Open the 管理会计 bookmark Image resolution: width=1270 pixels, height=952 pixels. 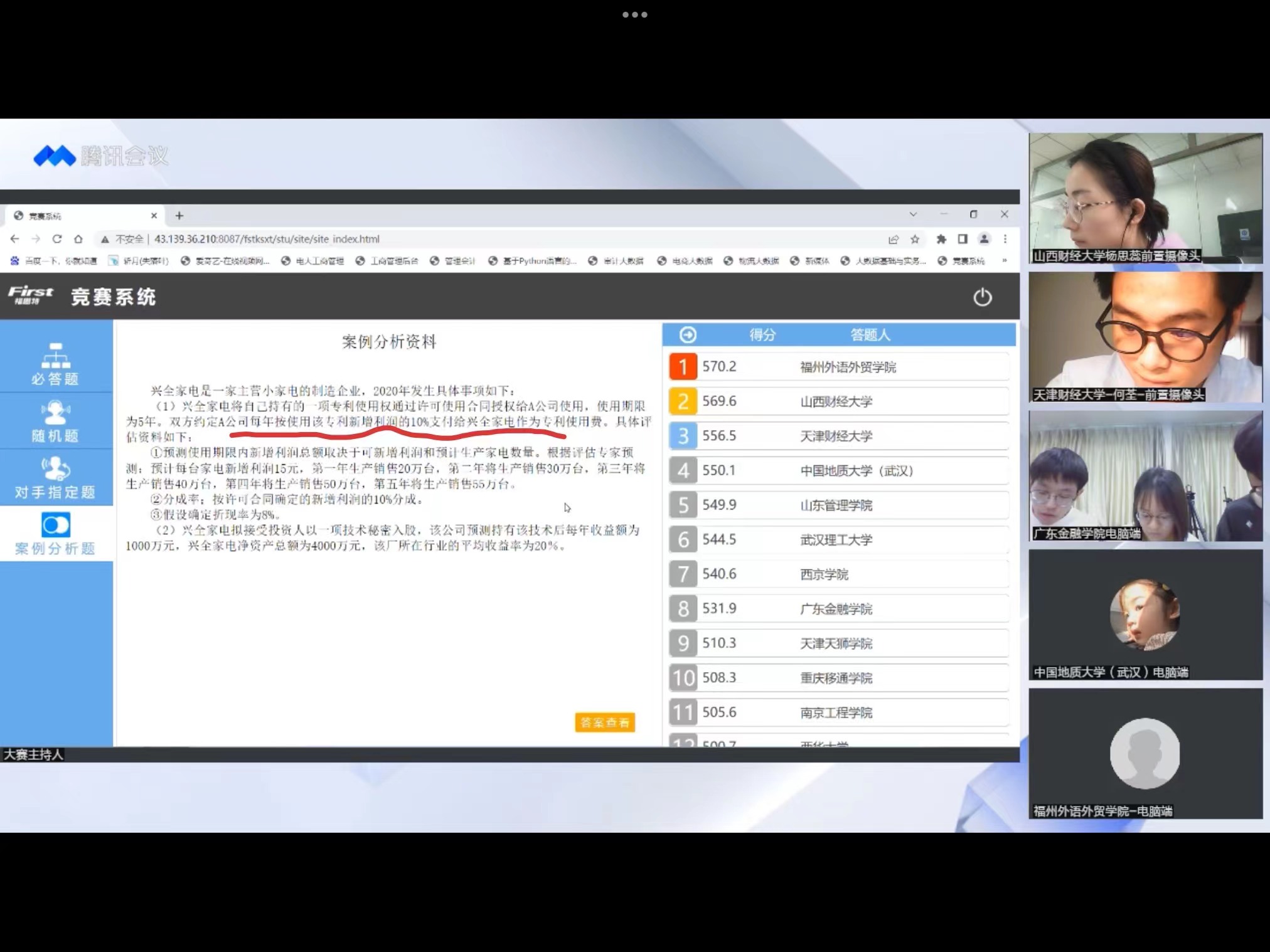point(453,261)
